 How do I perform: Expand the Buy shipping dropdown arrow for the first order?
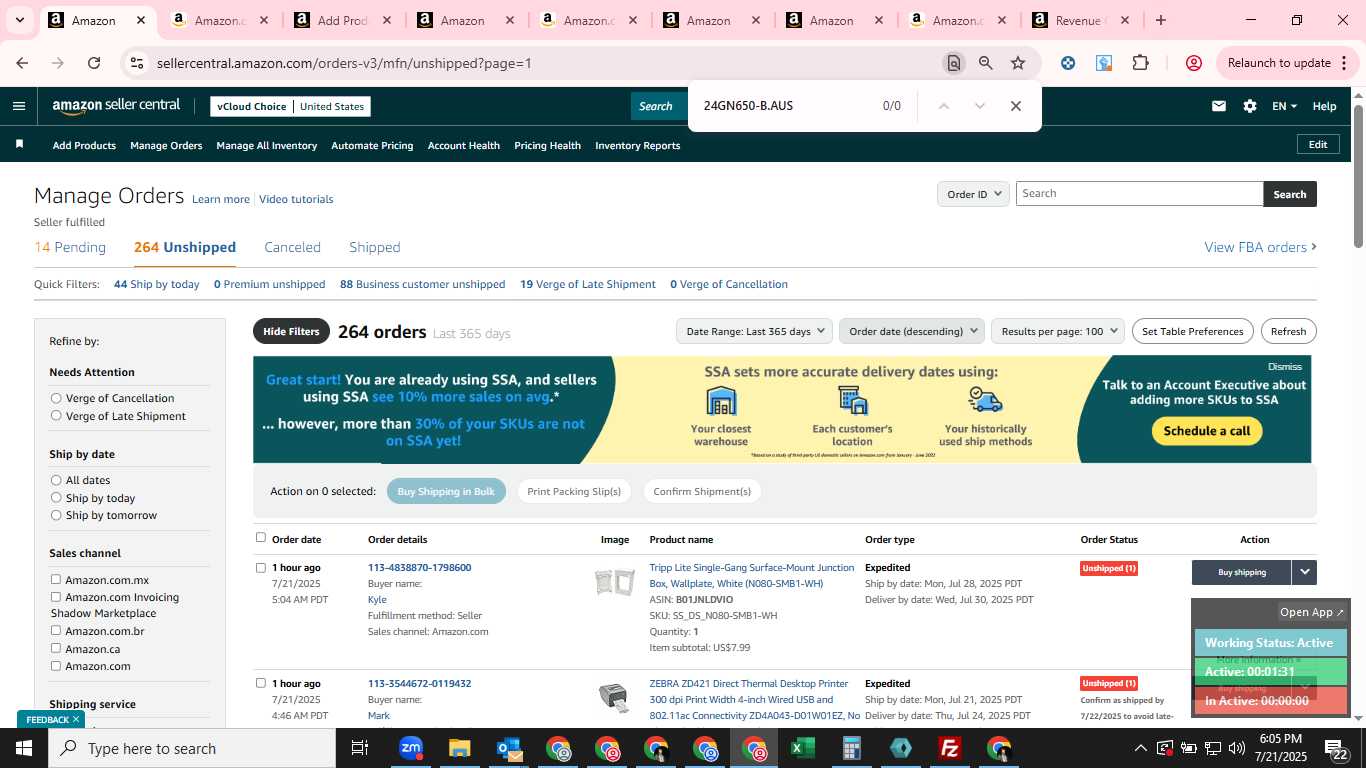[1304, 572]
